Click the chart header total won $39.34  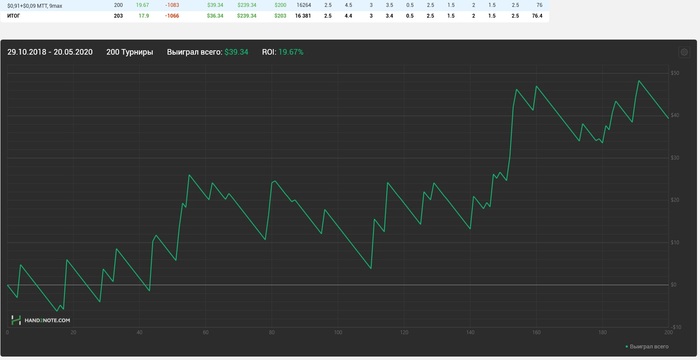[x=236, y=52]
